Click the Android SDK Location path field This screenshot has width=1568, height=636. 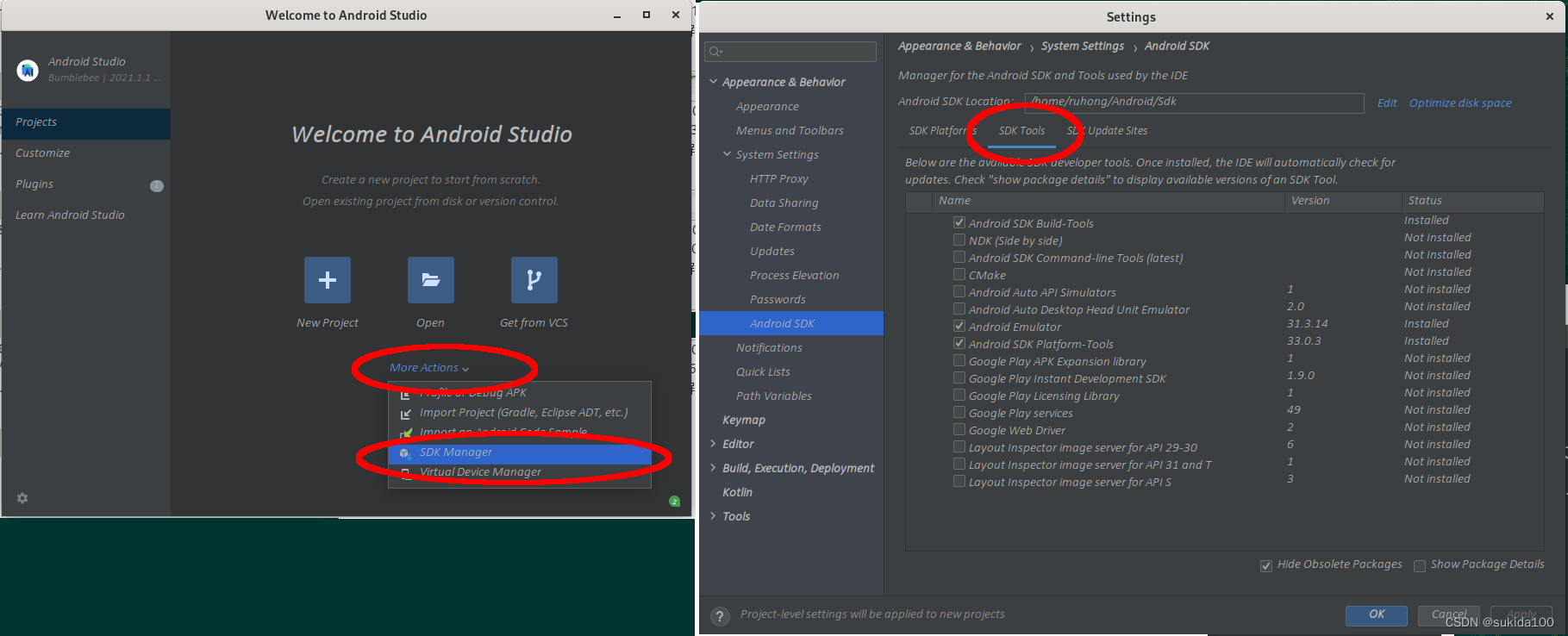(x=1194, y=103)
